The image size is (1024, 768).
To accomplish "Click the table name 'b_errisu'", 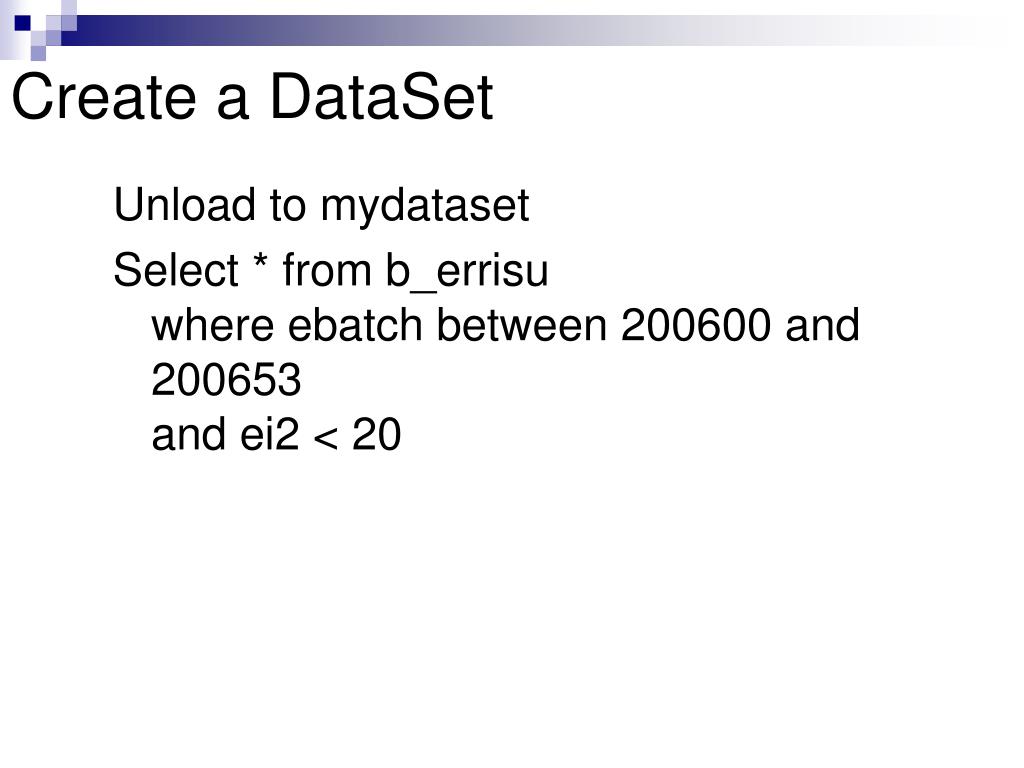I will pyautogui.click(x=467, y=271).
